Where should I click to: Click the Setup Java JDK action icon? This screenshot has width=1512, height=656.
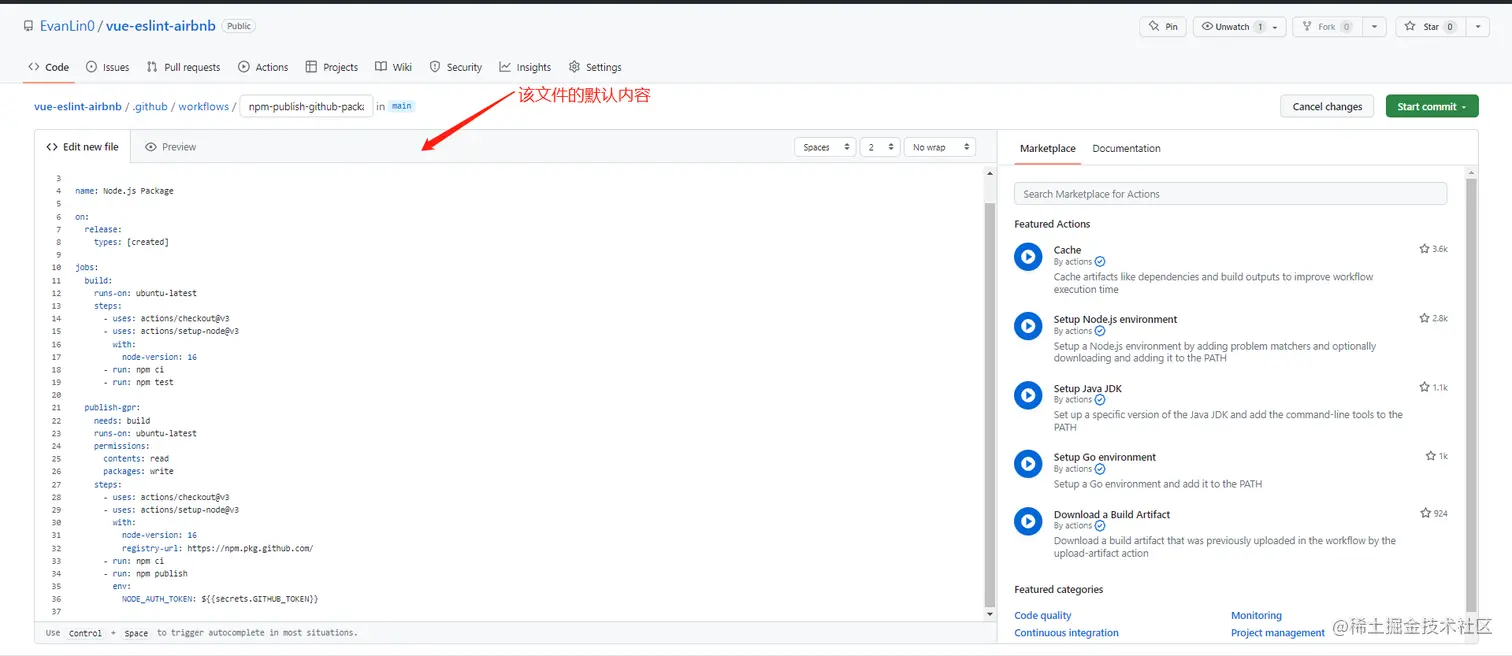pos(1028,394)
